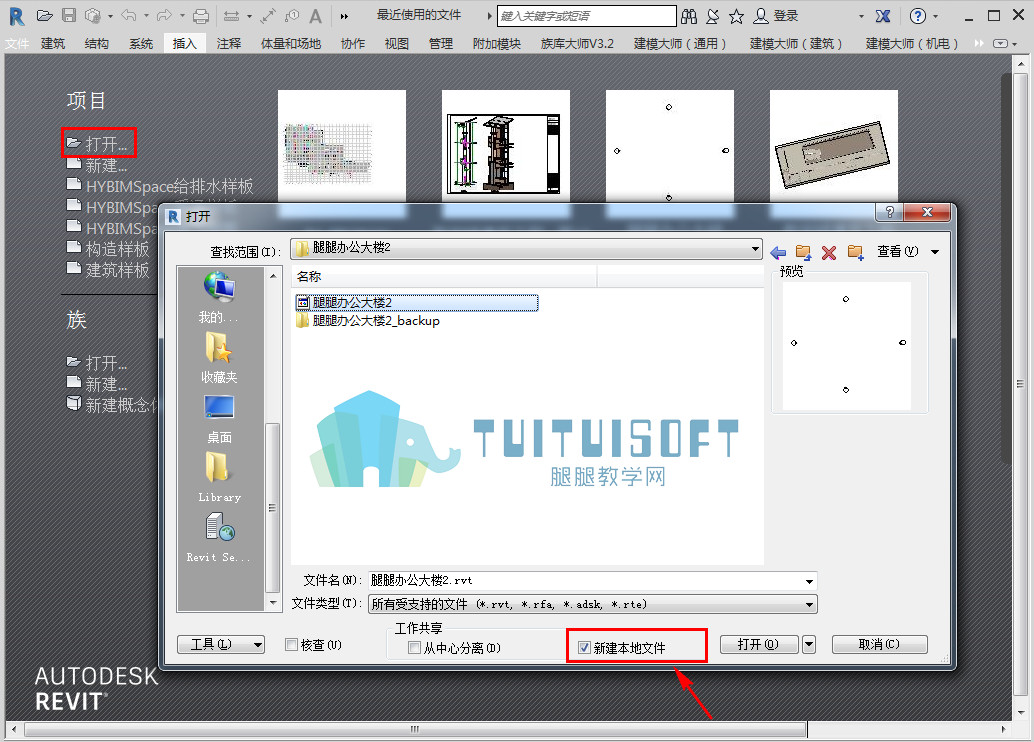Select the 腿腿办公大楼2 project file in list
1034x742 pixels.
tap(417, 303)
